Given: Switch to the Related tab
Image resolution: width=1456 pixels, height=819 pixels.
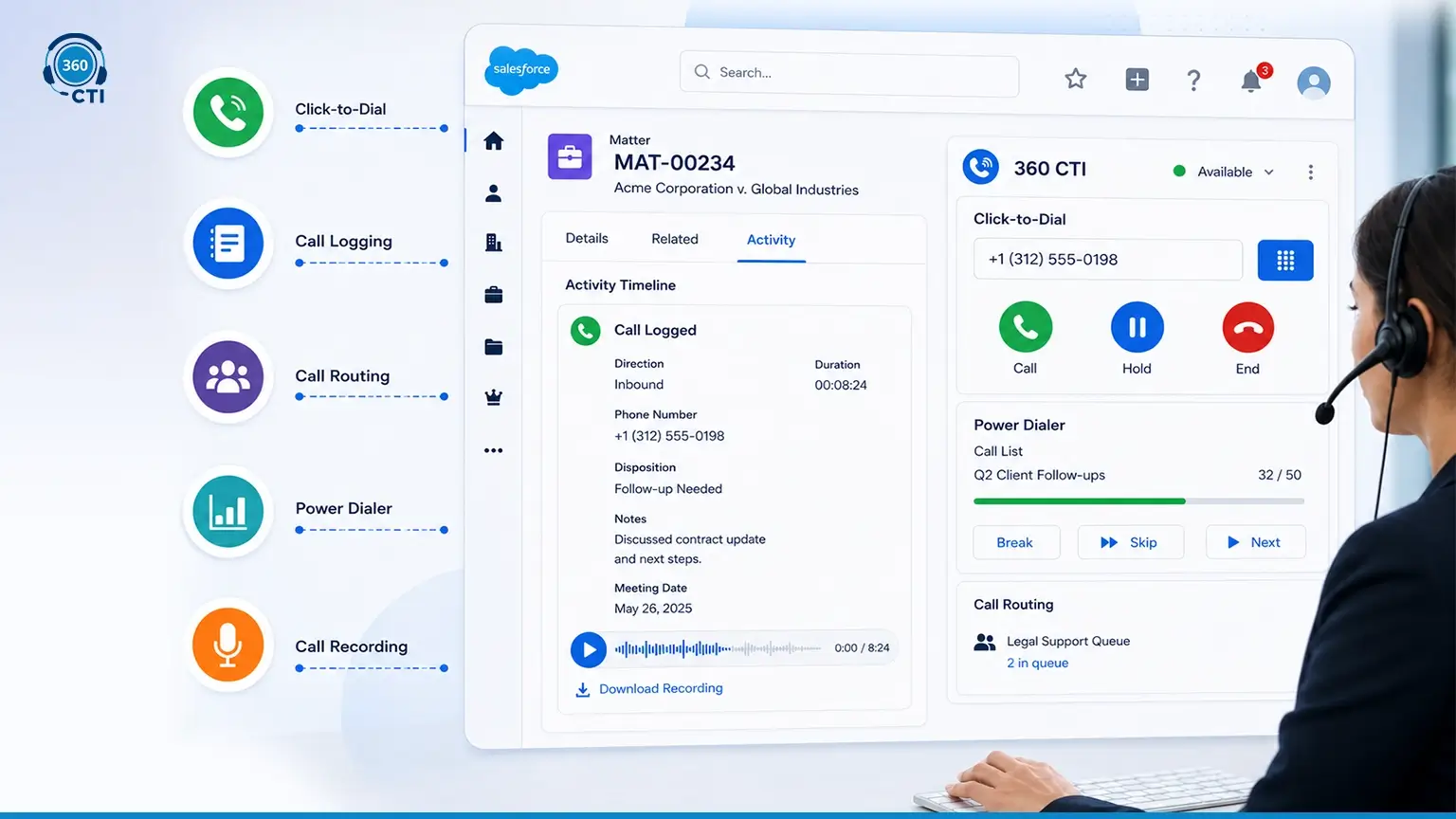Looking at the screenshot, I should coord(675,240).
